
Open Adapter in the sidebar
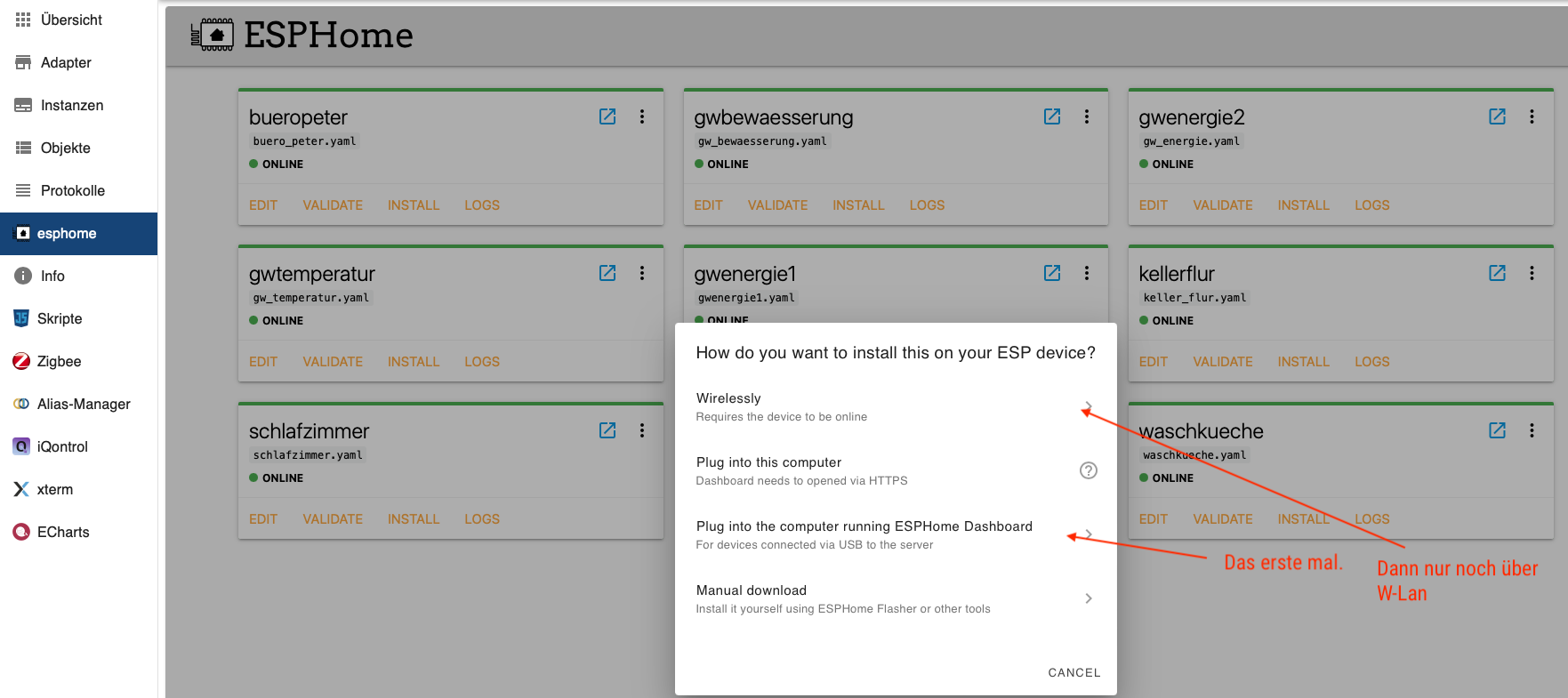[78, 62]
